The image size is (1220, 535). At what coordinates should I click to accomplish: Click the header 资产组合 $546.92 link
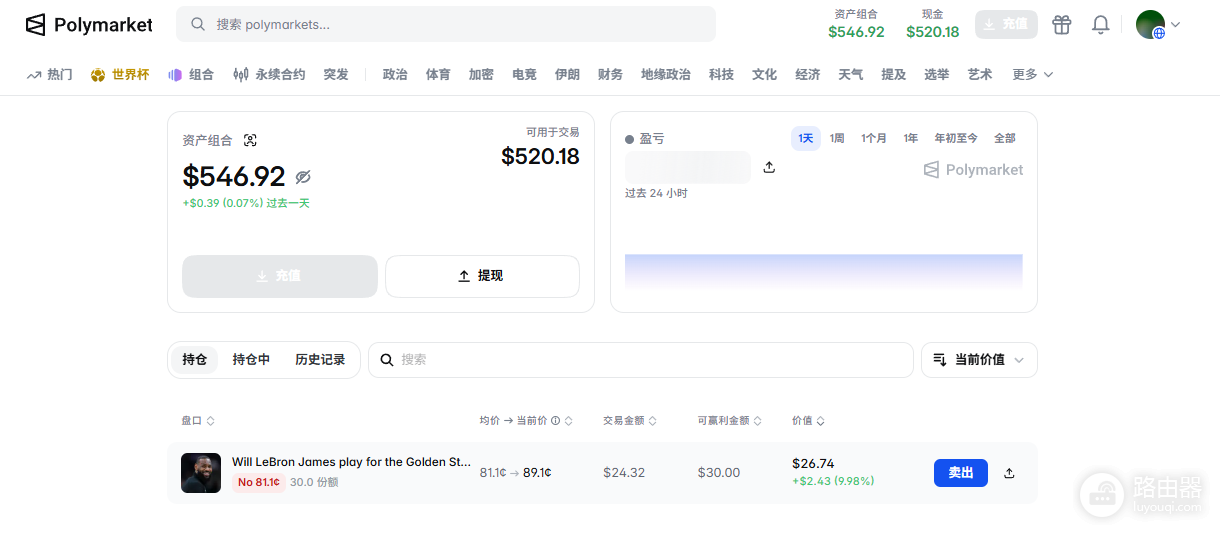(856, 24)
